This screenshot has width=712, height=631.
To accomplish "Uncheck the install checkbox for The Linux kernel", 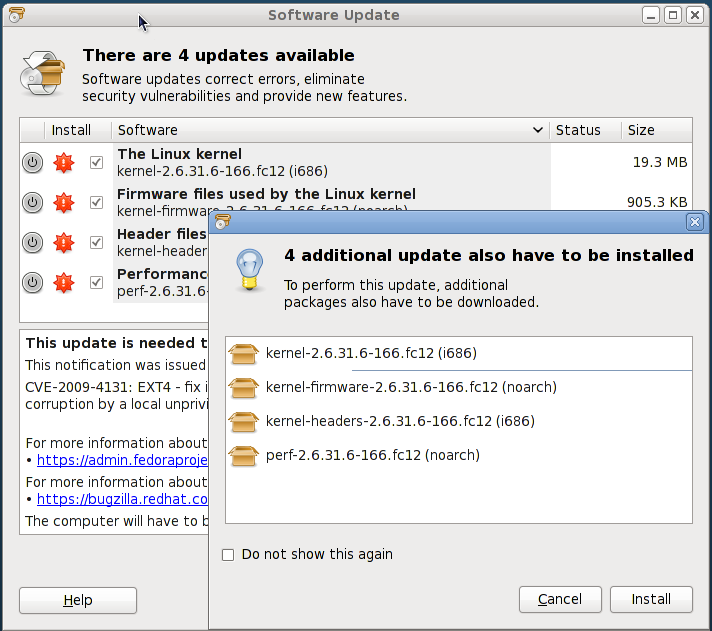I will pos(96,162).
